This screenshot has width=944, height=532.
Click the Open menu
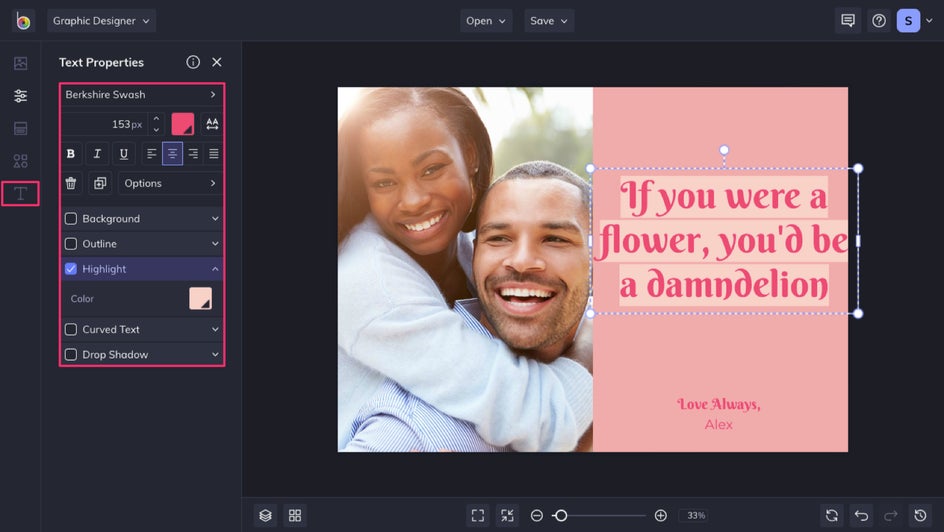pos(486,21)
